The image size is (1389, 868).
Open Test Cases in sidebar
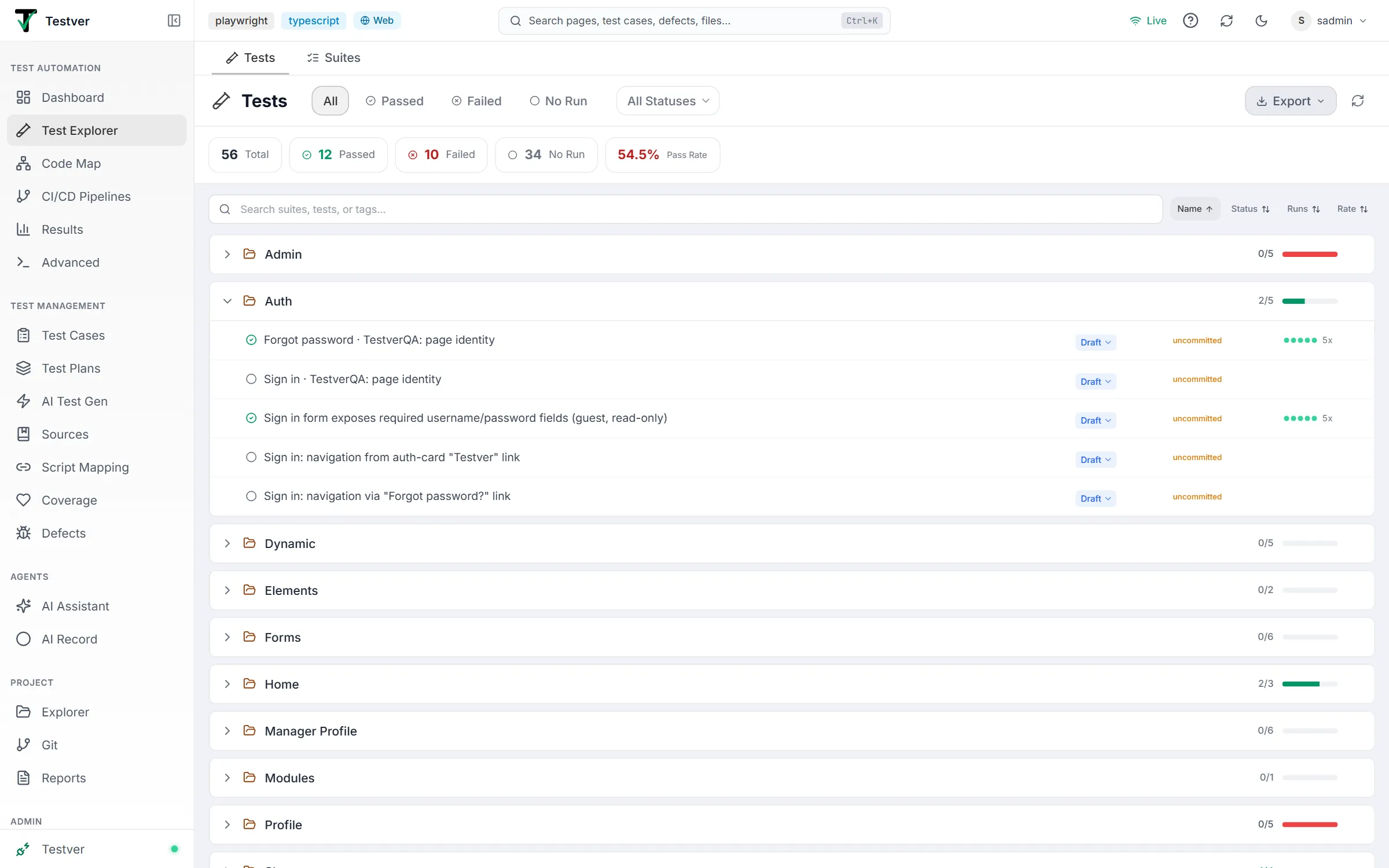pos(97,335)
